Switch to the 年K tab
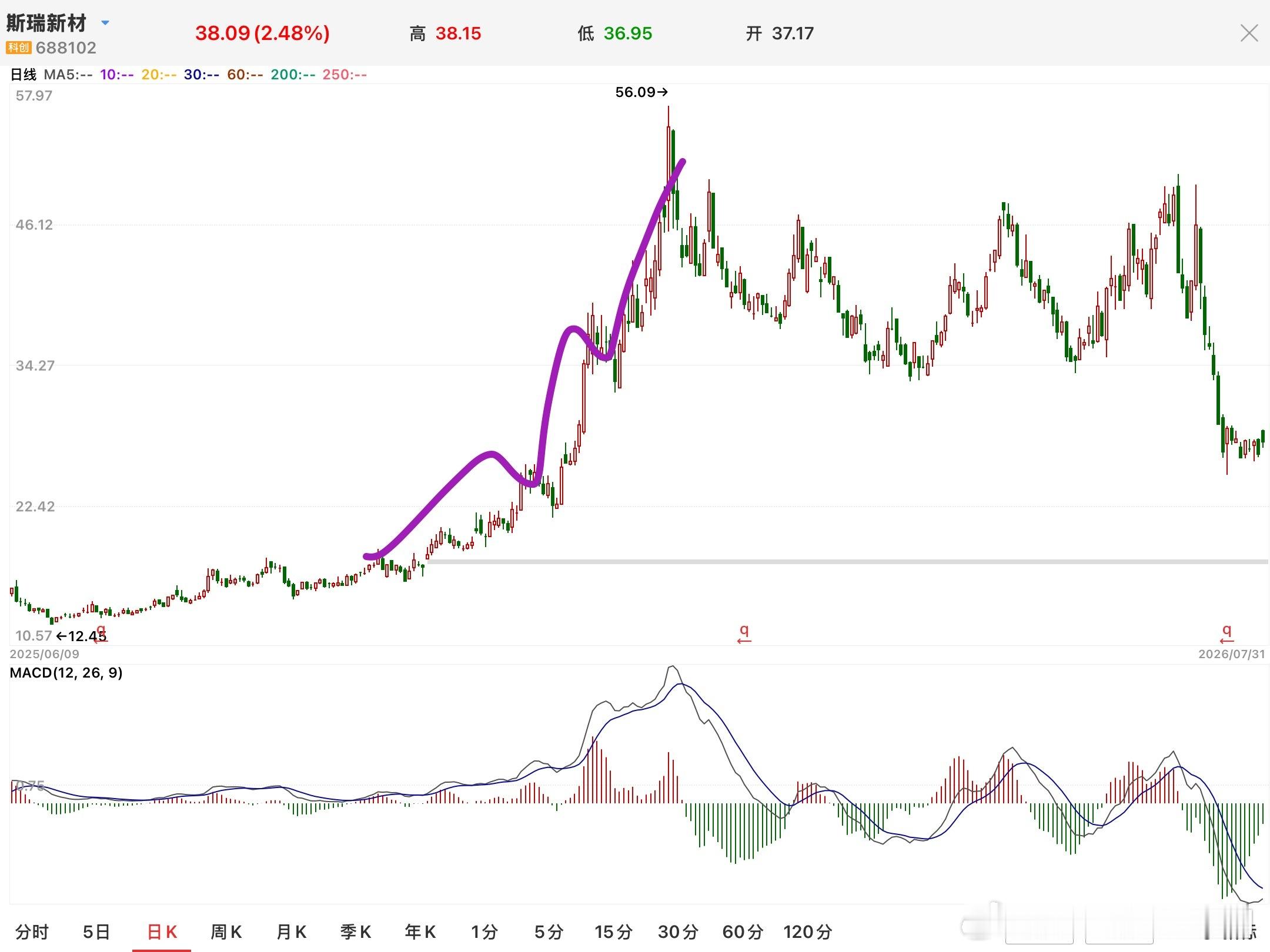The width and height of the screenshot is (1270, 952). pyautogui.click(x=420, y=932)
